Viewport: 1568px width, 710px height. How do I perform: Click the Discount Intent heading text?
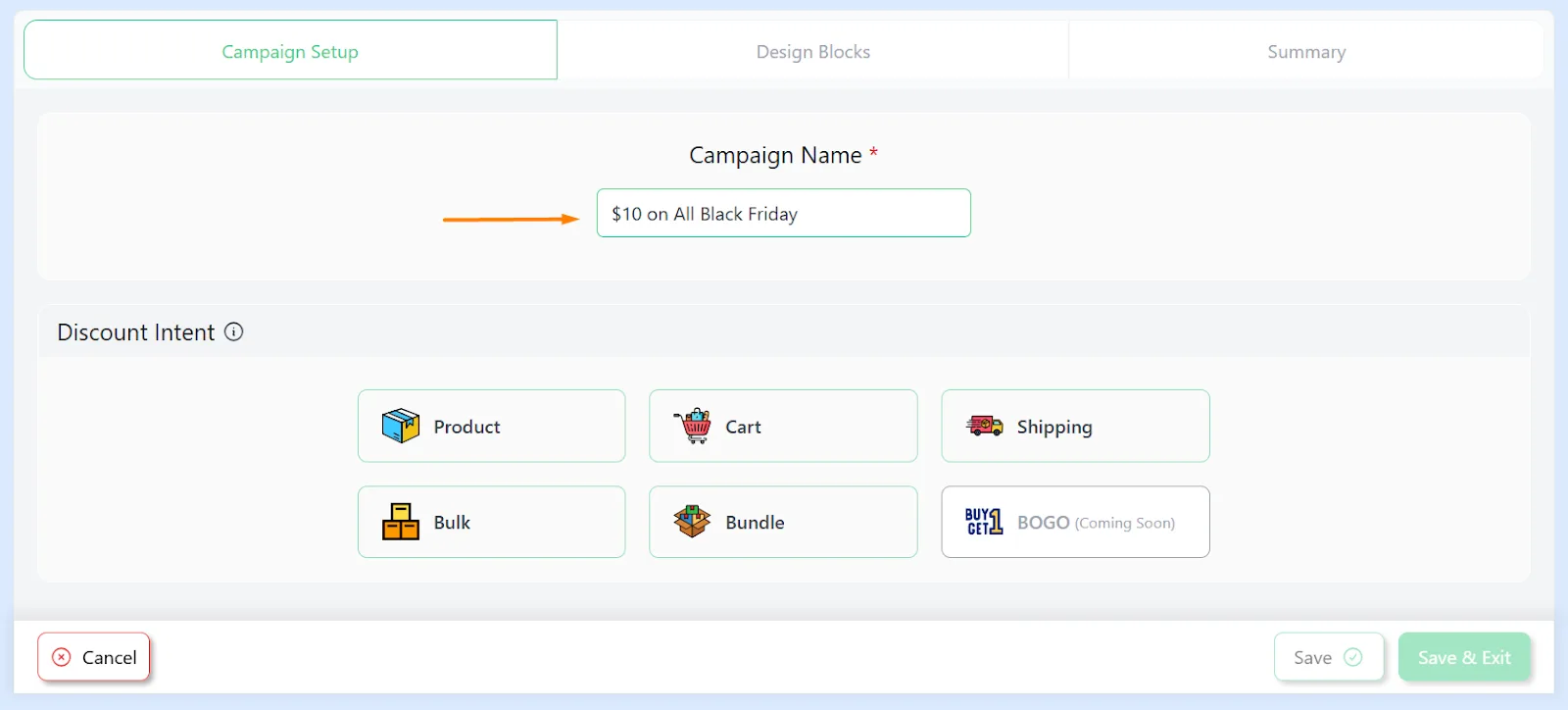[135, 332]
